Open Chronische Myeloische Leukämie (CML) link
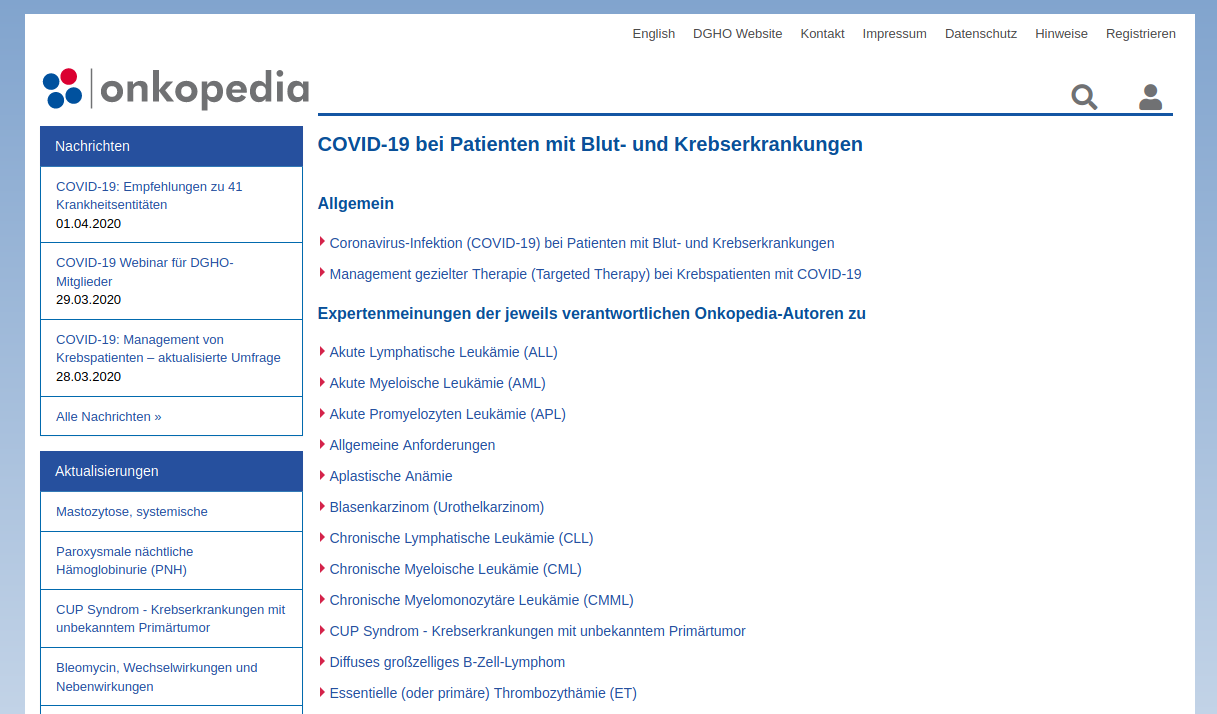 click(456, 569)
